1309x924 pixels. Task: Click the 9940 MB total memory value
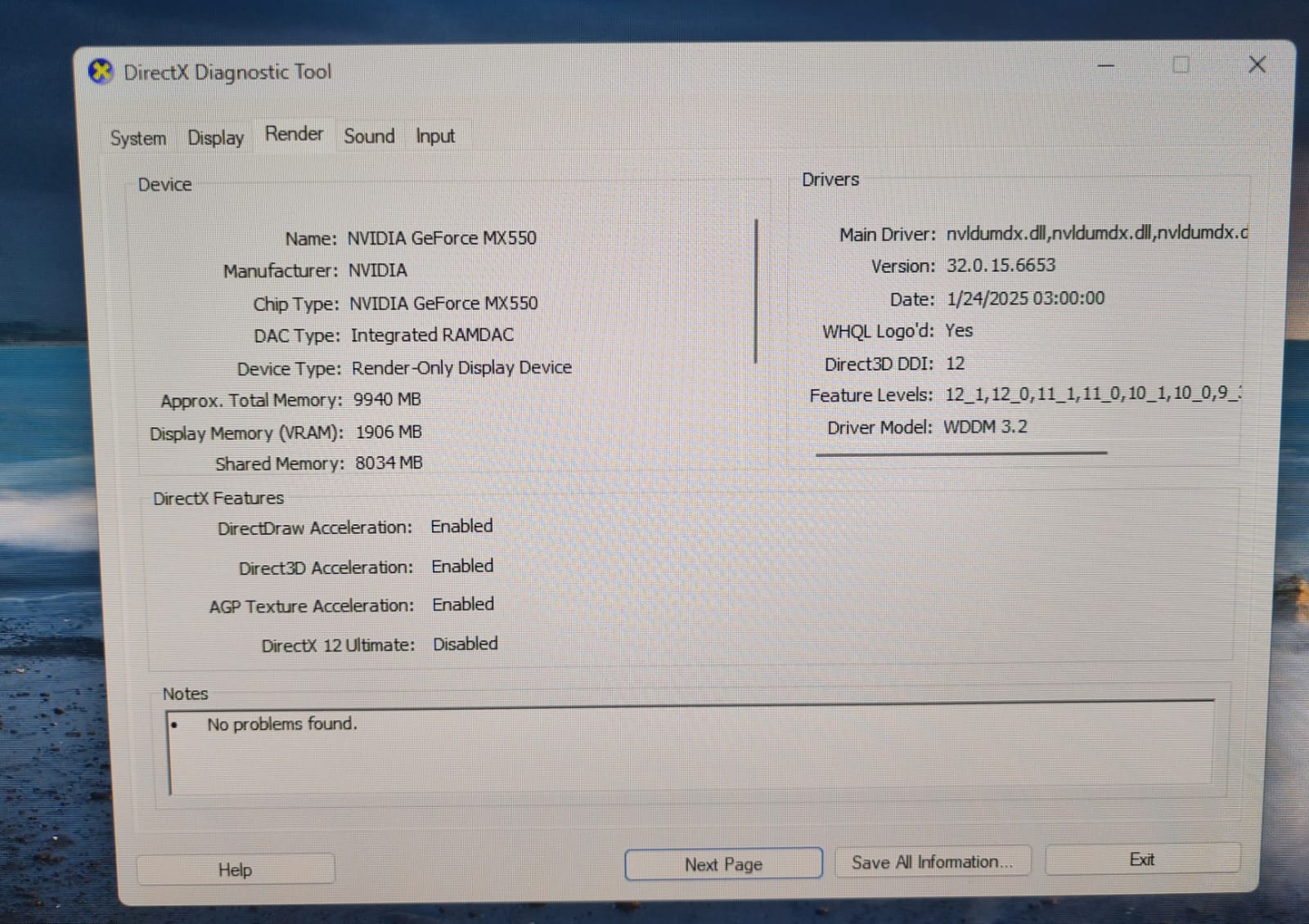[x=387, y=399]
